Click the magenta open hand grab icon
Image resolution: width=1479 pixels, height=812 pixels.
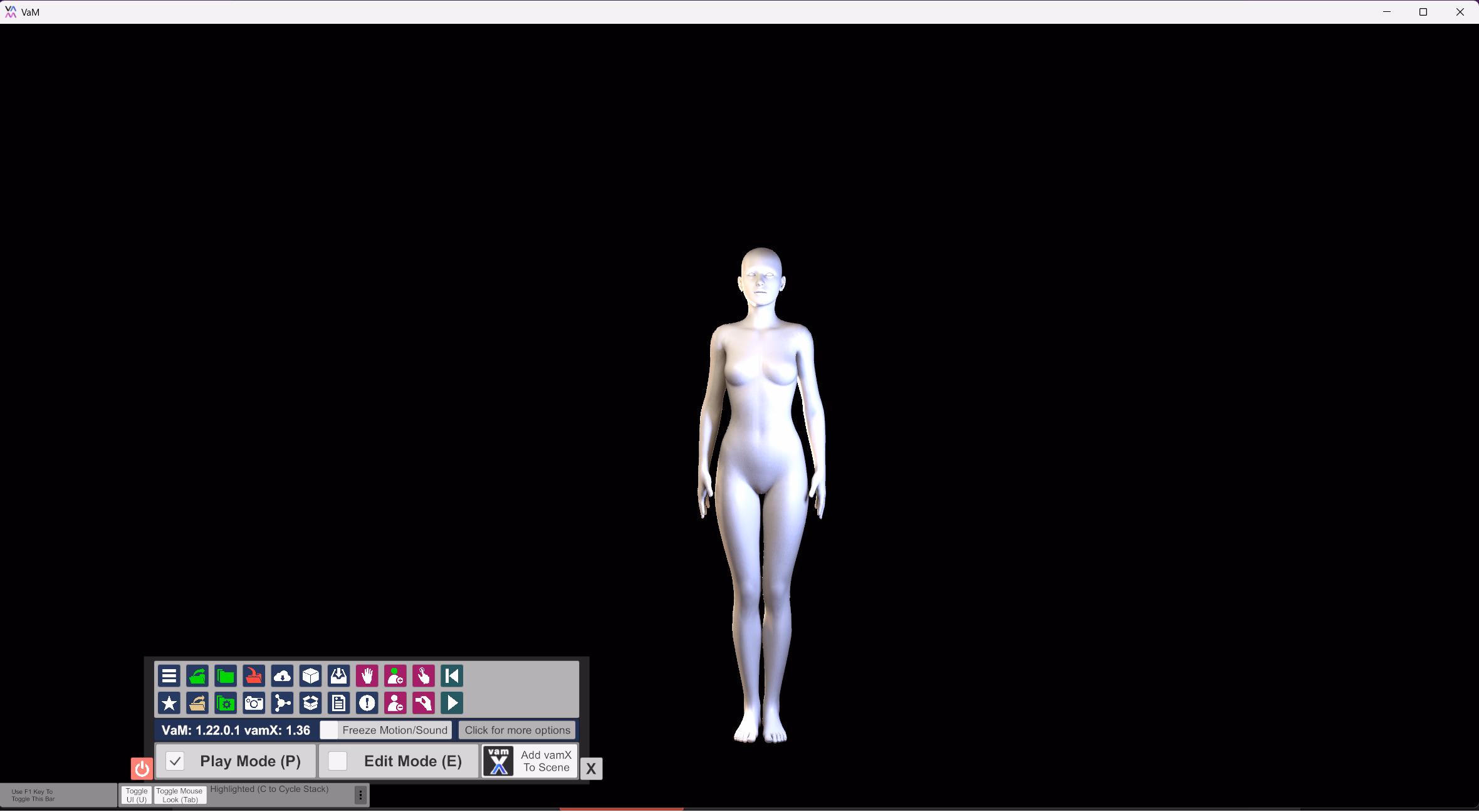[367, 676]
